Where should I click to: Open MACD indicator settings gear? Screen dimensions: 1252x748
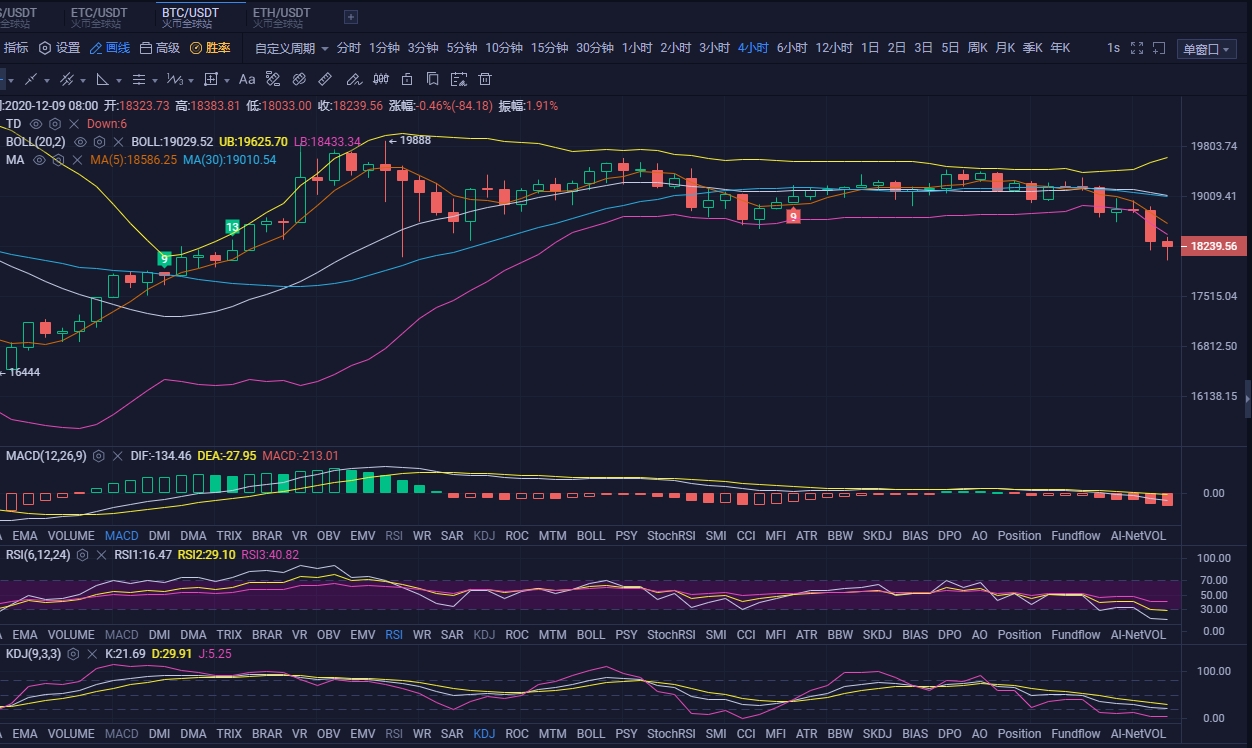(x=99, y=456)
